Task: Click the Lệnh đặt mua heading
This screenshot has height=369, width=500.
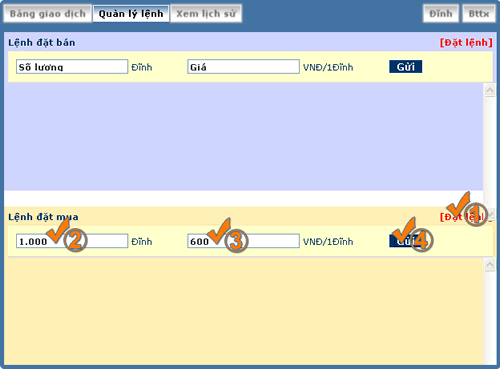Action: point(43,217)
